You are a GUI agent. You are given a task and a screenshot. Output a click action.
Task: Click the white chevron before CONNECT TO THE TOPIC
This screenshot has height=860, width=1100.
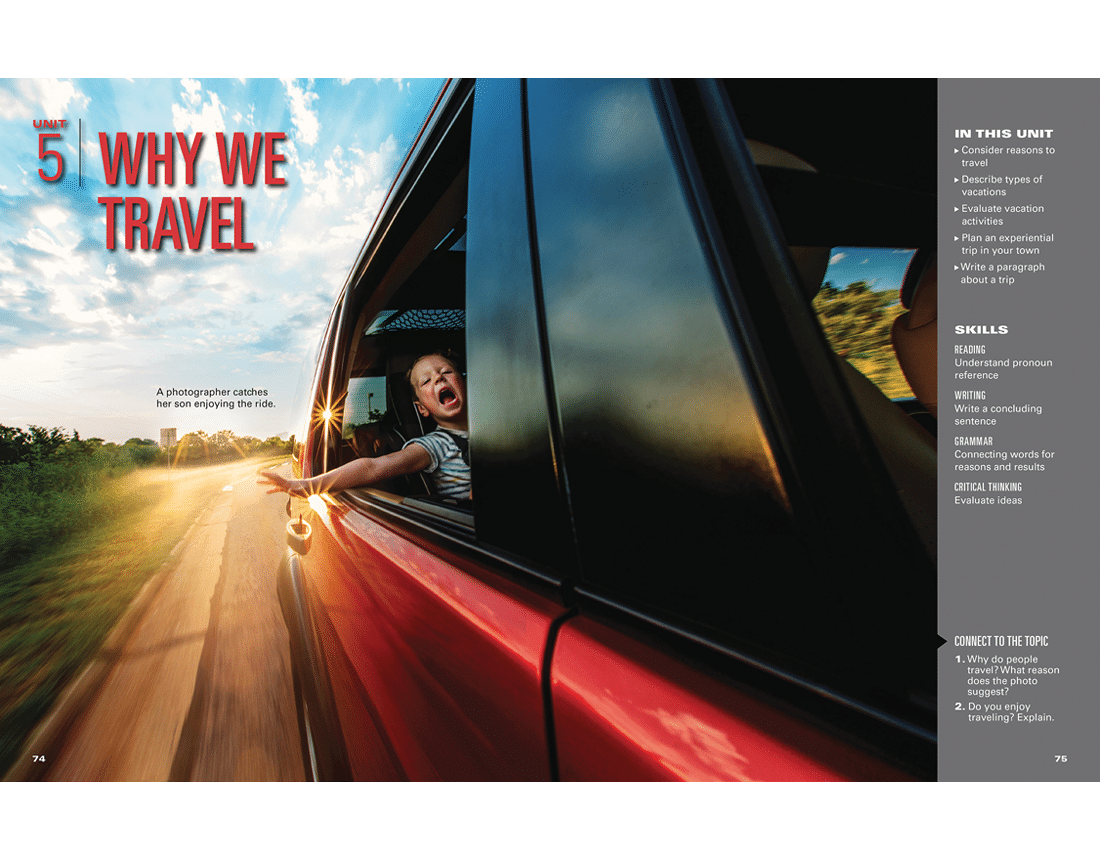point(942,641)
